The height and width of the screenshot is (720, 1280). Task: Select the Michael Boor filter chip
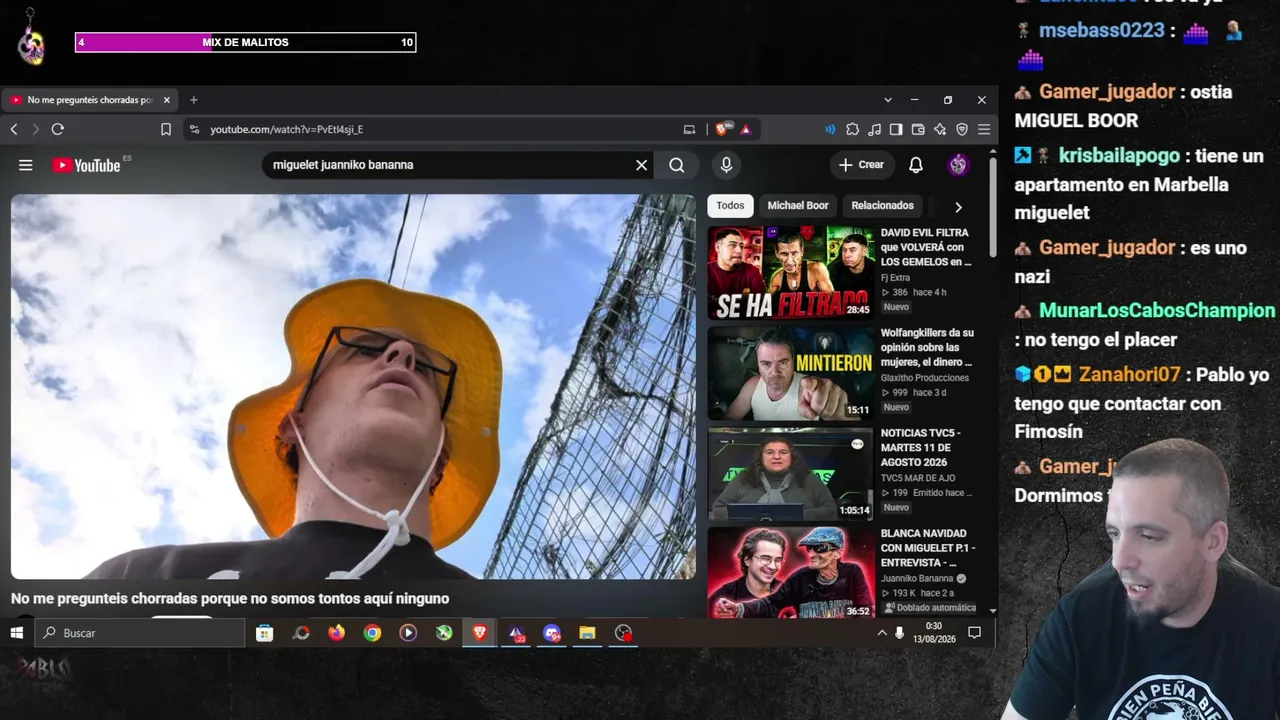click(x=798, y=206)
